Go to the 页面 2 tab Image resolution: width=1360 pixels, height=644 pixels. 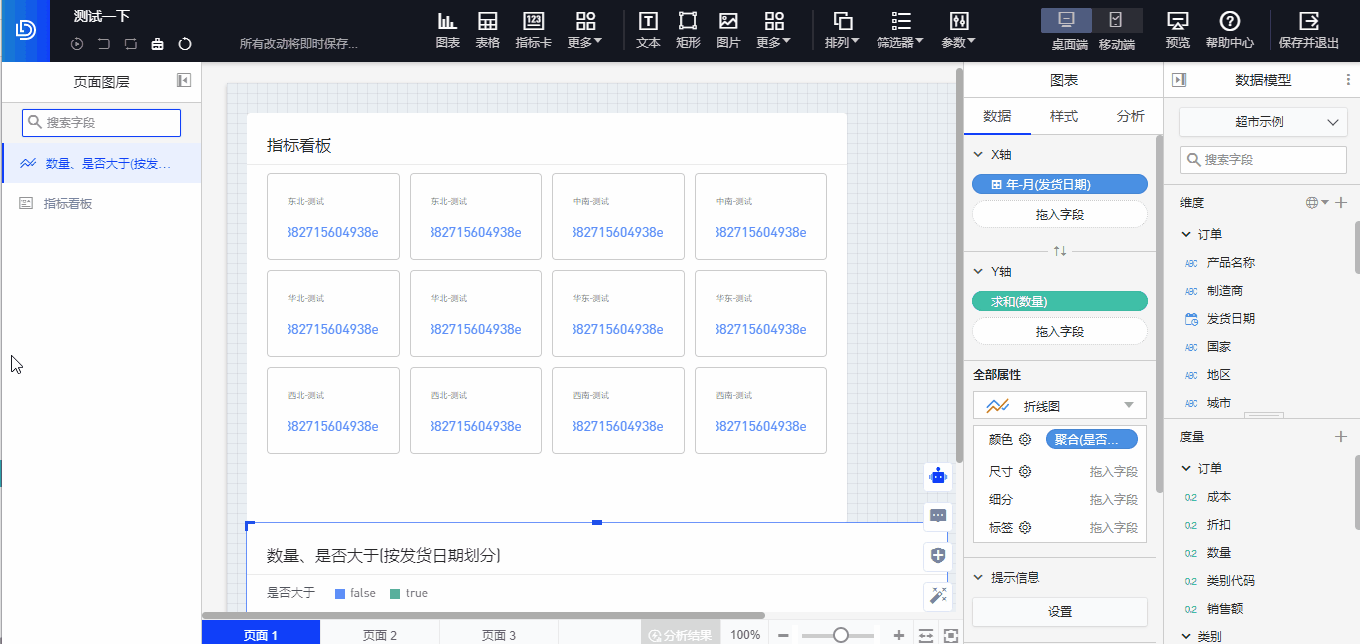(x=380, y=635)
